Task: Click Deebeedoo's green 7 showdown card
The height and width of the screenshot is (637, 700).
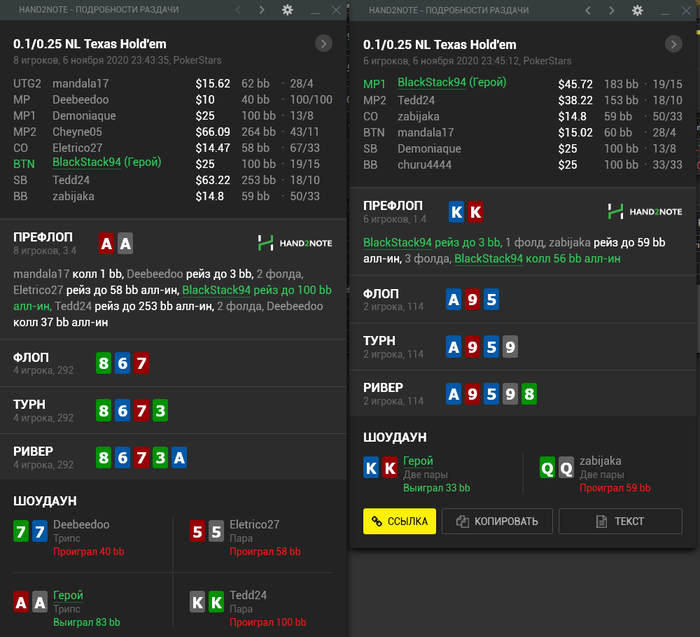Action: coord(21,532)
